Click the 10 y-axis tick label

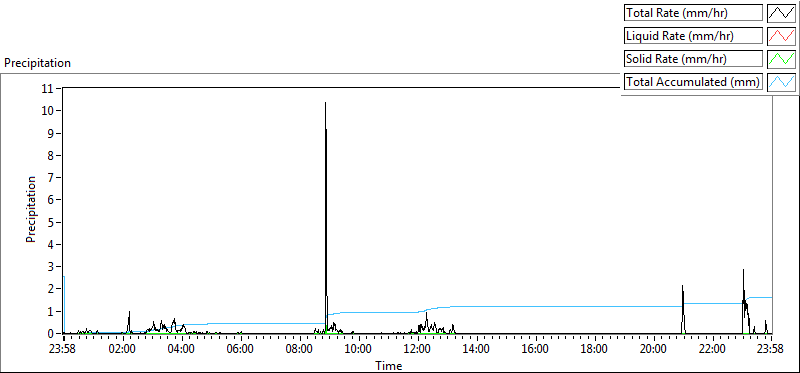click(48, 111)
